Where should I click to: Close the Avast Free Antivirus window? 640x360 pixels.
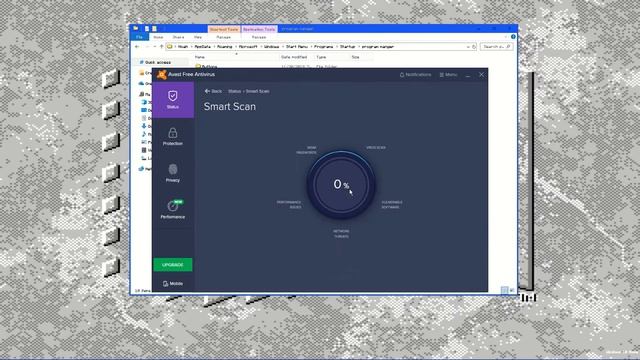point(481,75)
